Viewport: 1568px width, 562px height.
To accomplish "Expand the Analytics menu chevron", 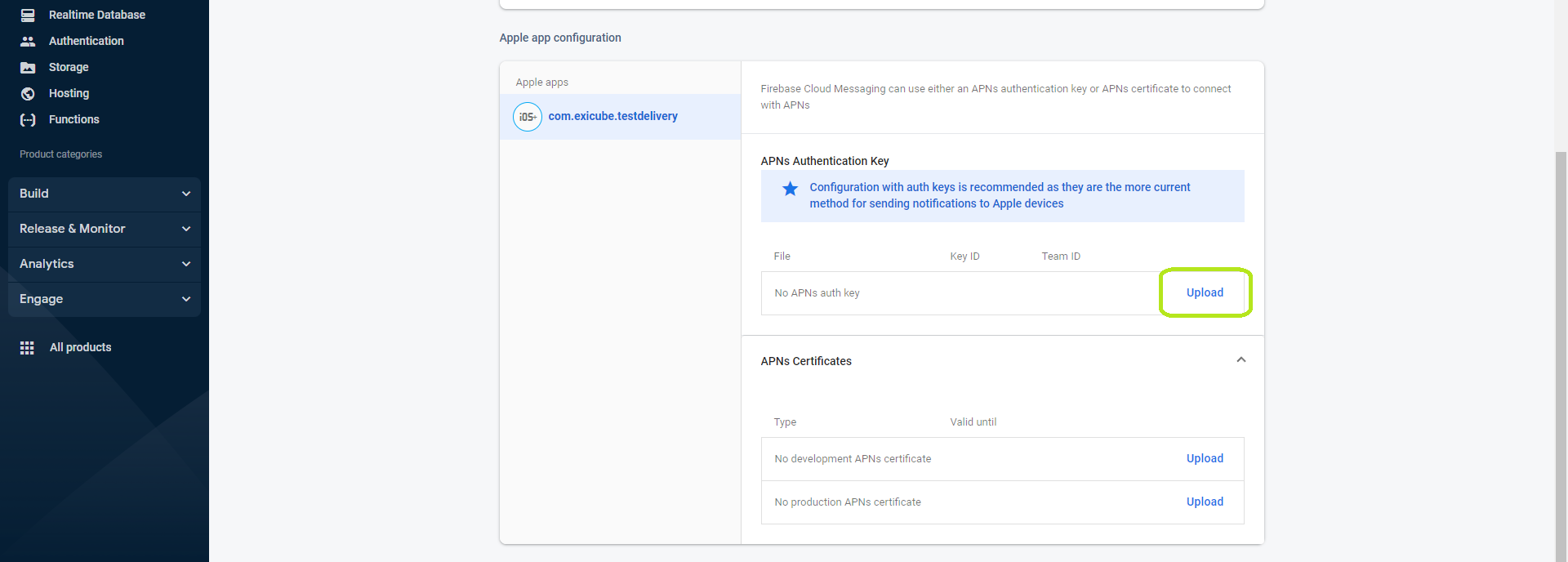I will 186,264.
